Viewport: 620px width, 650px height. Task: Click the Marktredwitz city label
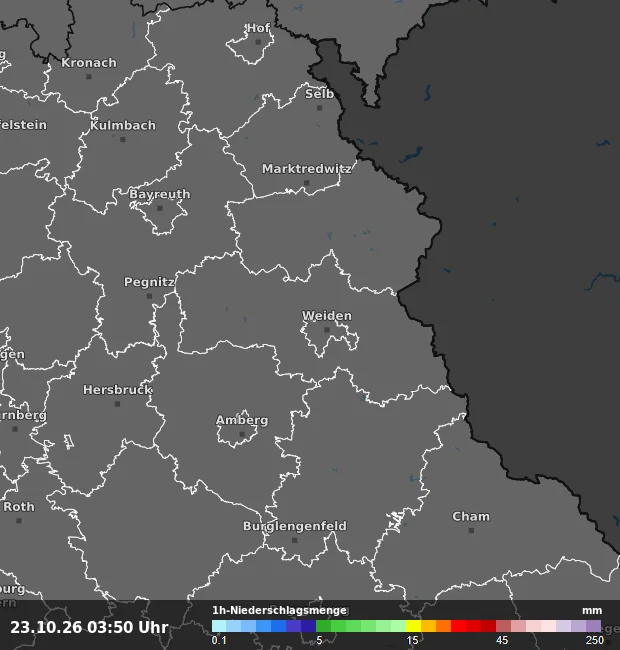coord(307,169)
